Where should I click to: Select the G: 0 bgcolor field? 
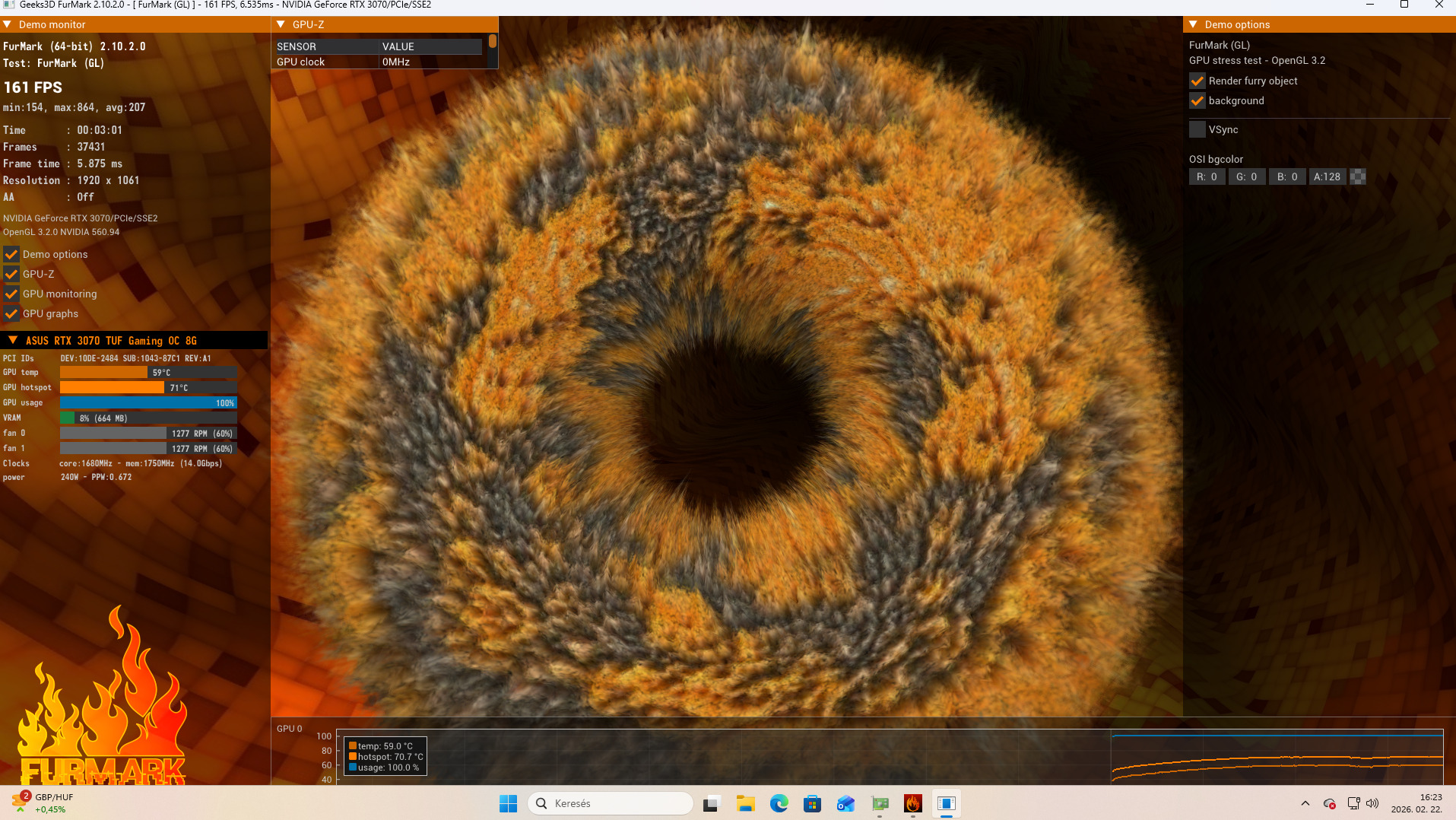[x=1247, y=176]
